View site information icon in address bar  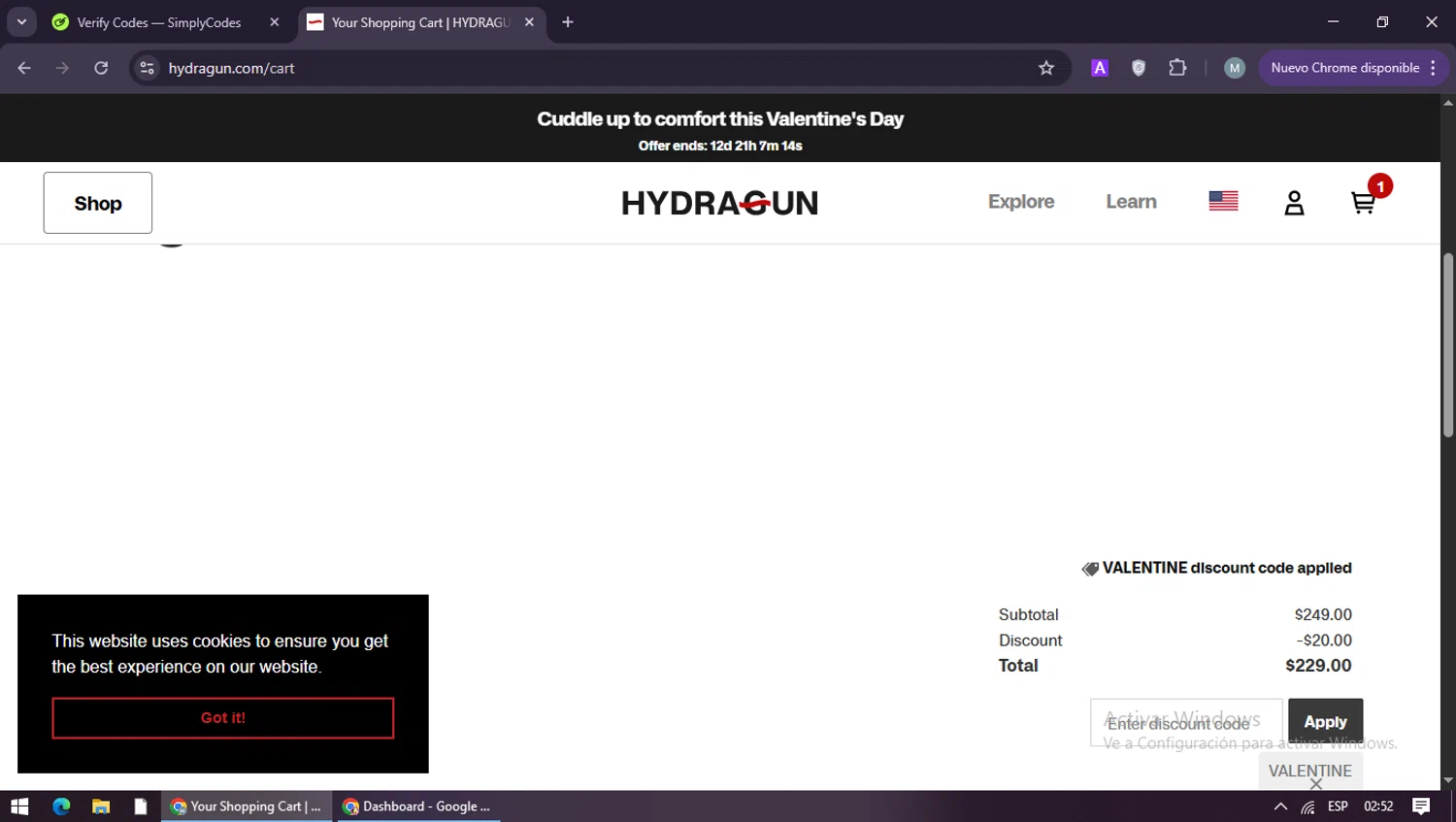tap(147, 68)
